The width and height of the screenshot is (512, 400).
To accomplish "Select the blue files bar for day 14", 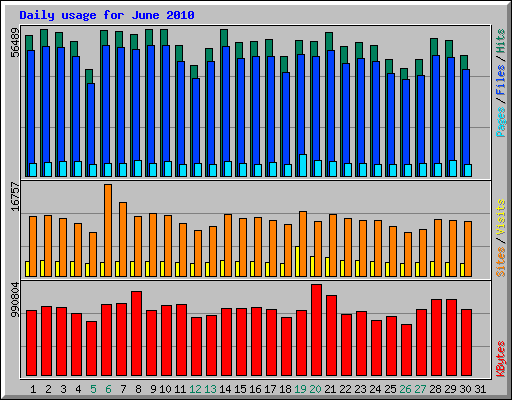I will tap(226, 111).
